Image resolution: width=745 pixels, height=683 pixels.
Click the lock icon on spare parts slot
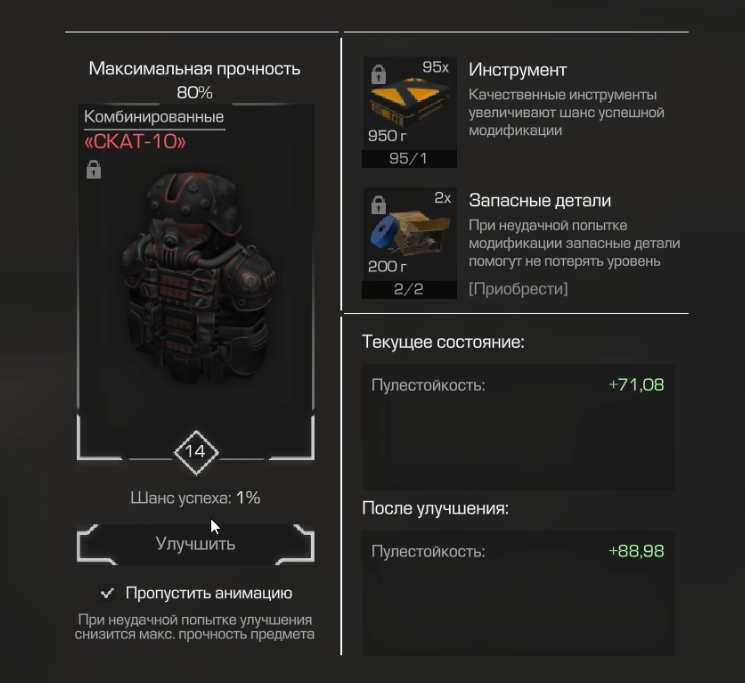pos(379,205)
